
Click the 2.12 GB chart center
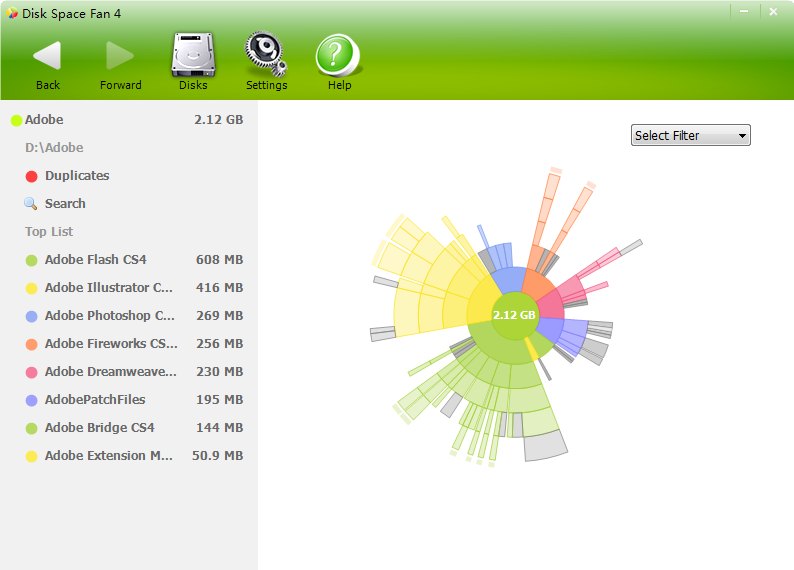pos(515,315)
